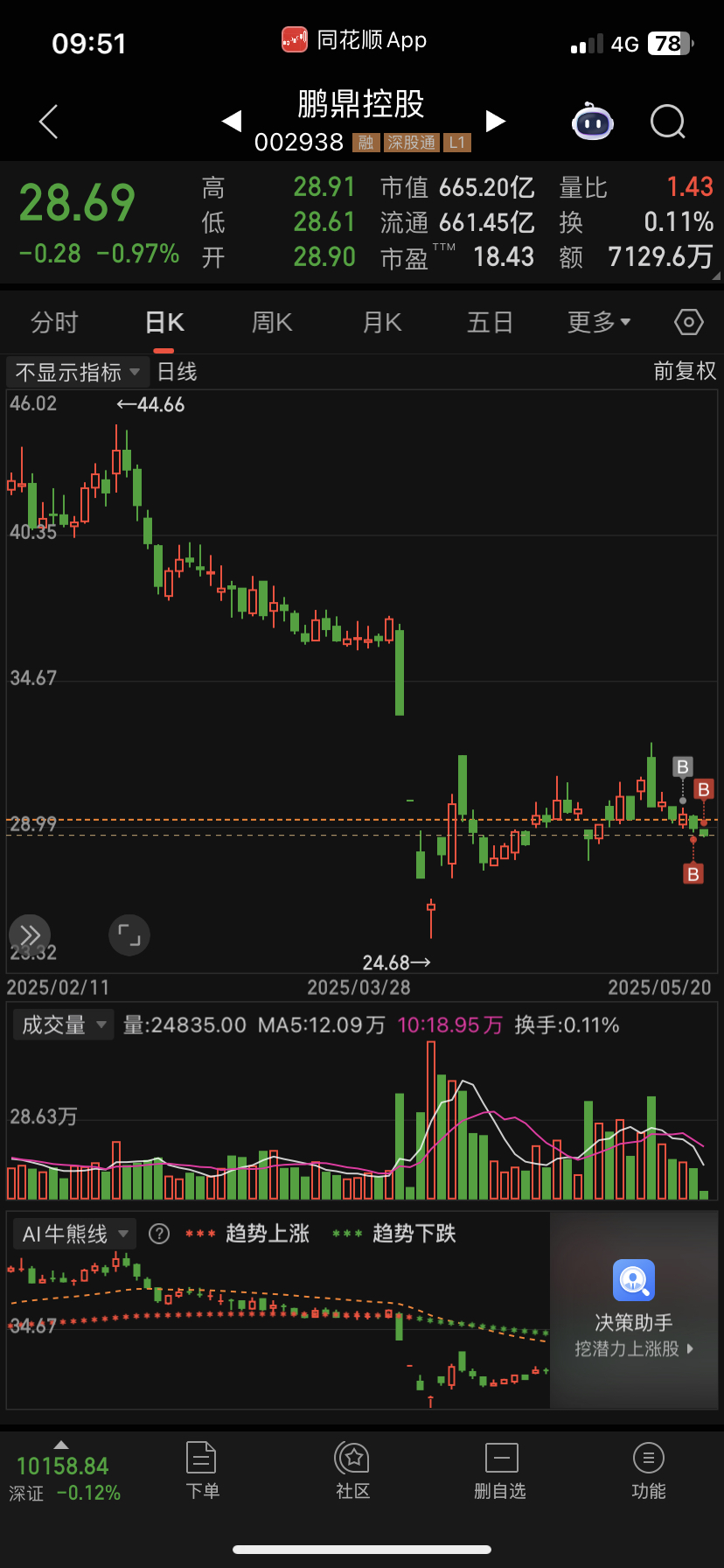Switch to previous stock with left triangle
This screenshot has height=1568, width=724.
click(x=232, y=121)
